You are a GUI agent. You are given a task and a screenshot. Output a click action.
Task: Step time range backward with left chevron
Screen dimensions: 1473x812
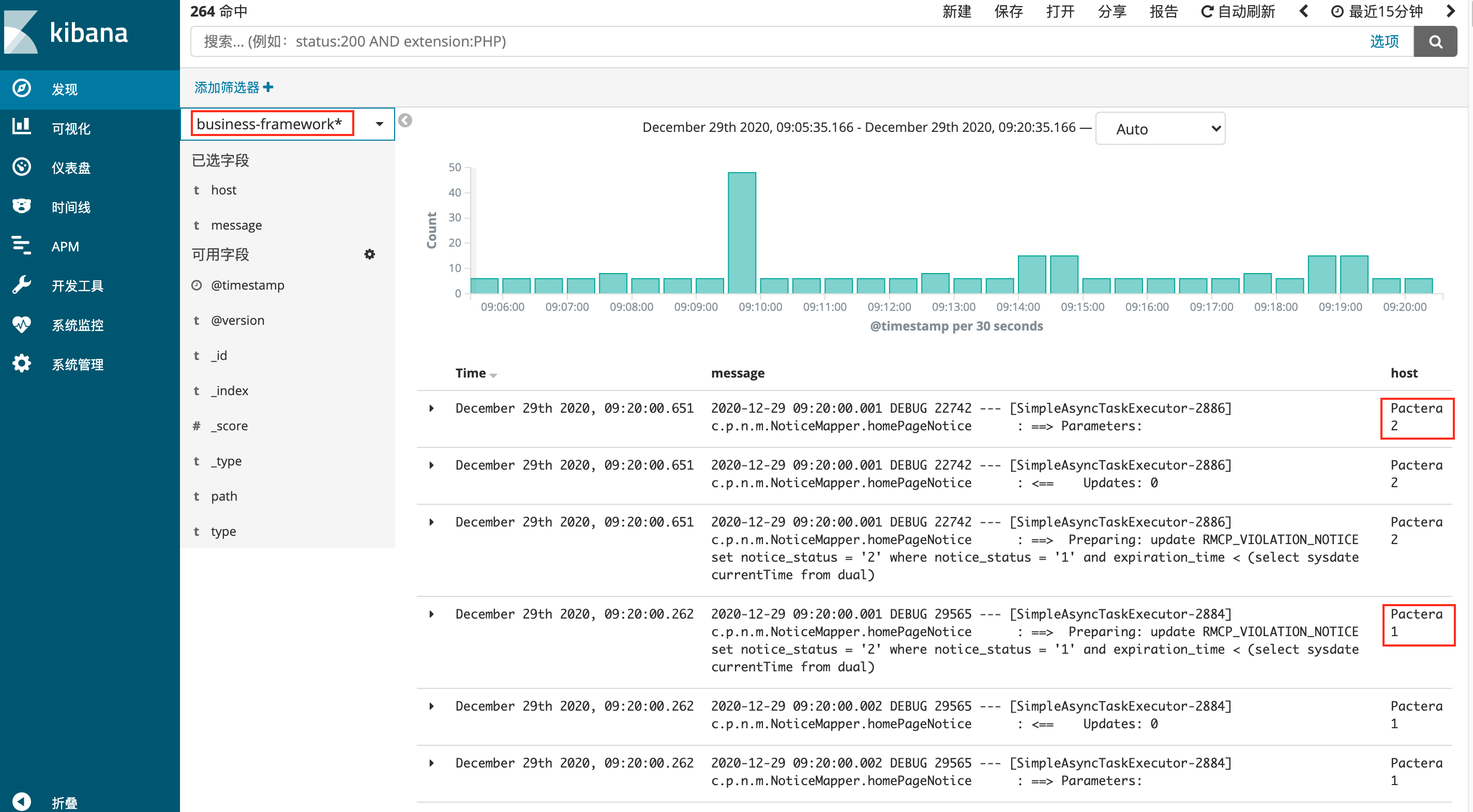coord(1304,11)
